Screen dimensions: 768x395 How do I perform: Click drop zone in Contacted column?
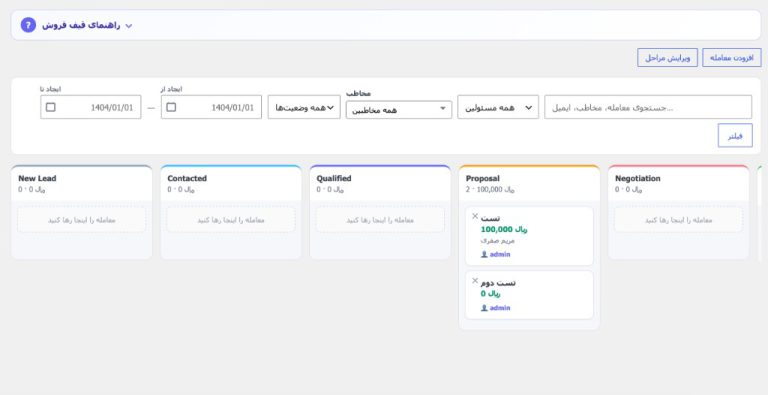(231, 220)
